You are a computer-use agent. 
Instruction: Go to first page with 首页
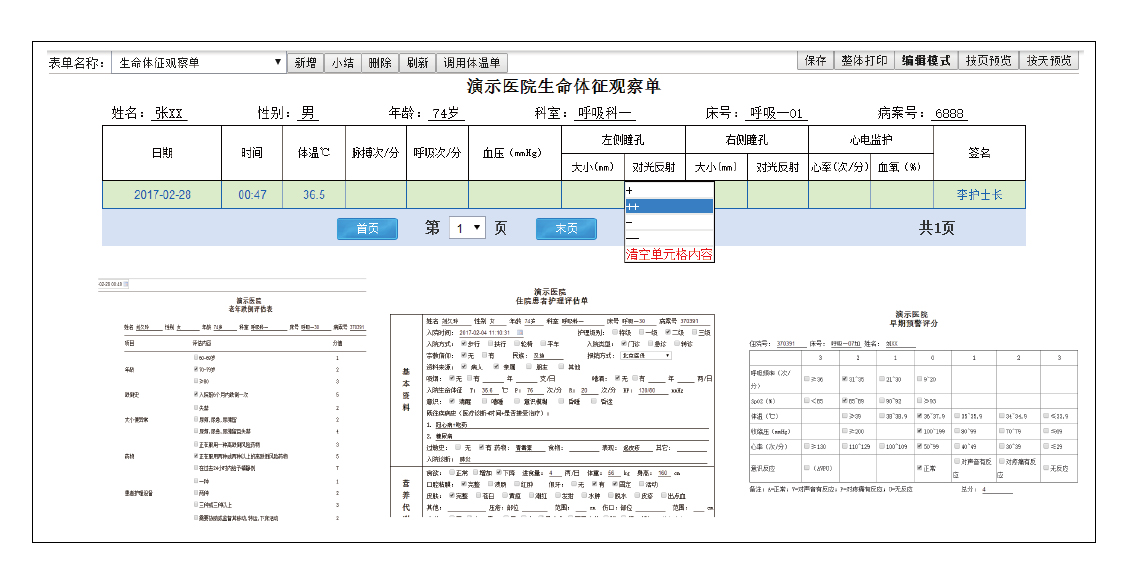(x=367, y=228)
